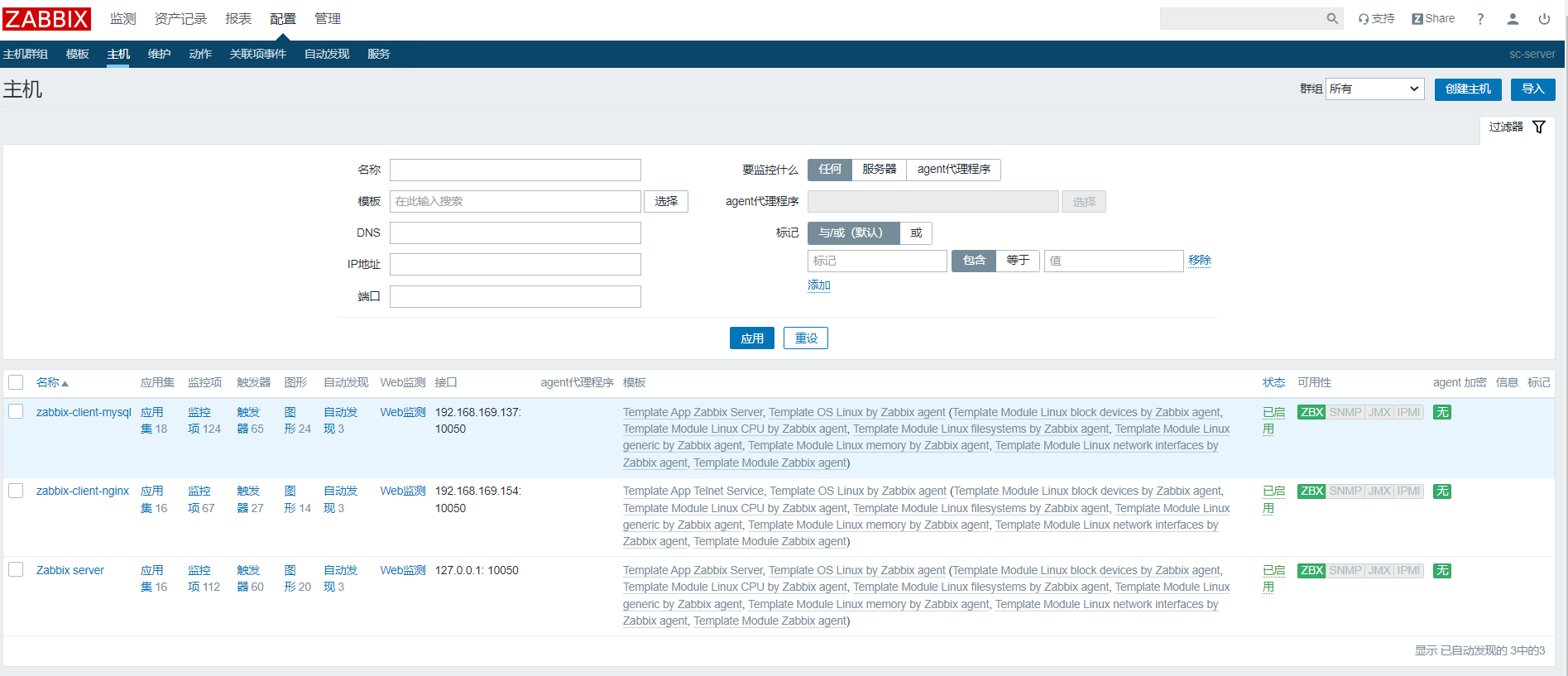
Task: Open the 报表 top menu
Action: 238,18
